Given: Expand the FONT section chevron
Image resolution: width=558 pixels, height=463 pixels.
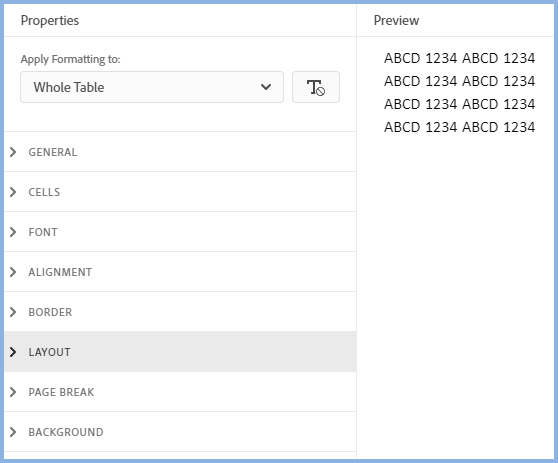Looking at the screenshot, I should [x=13, y=232].
